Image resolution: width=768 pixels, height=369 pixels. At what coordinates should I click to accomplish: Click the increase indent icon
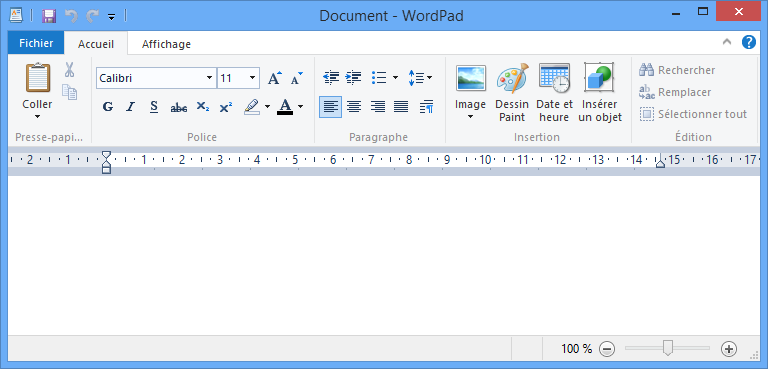(x=353, y=77)
